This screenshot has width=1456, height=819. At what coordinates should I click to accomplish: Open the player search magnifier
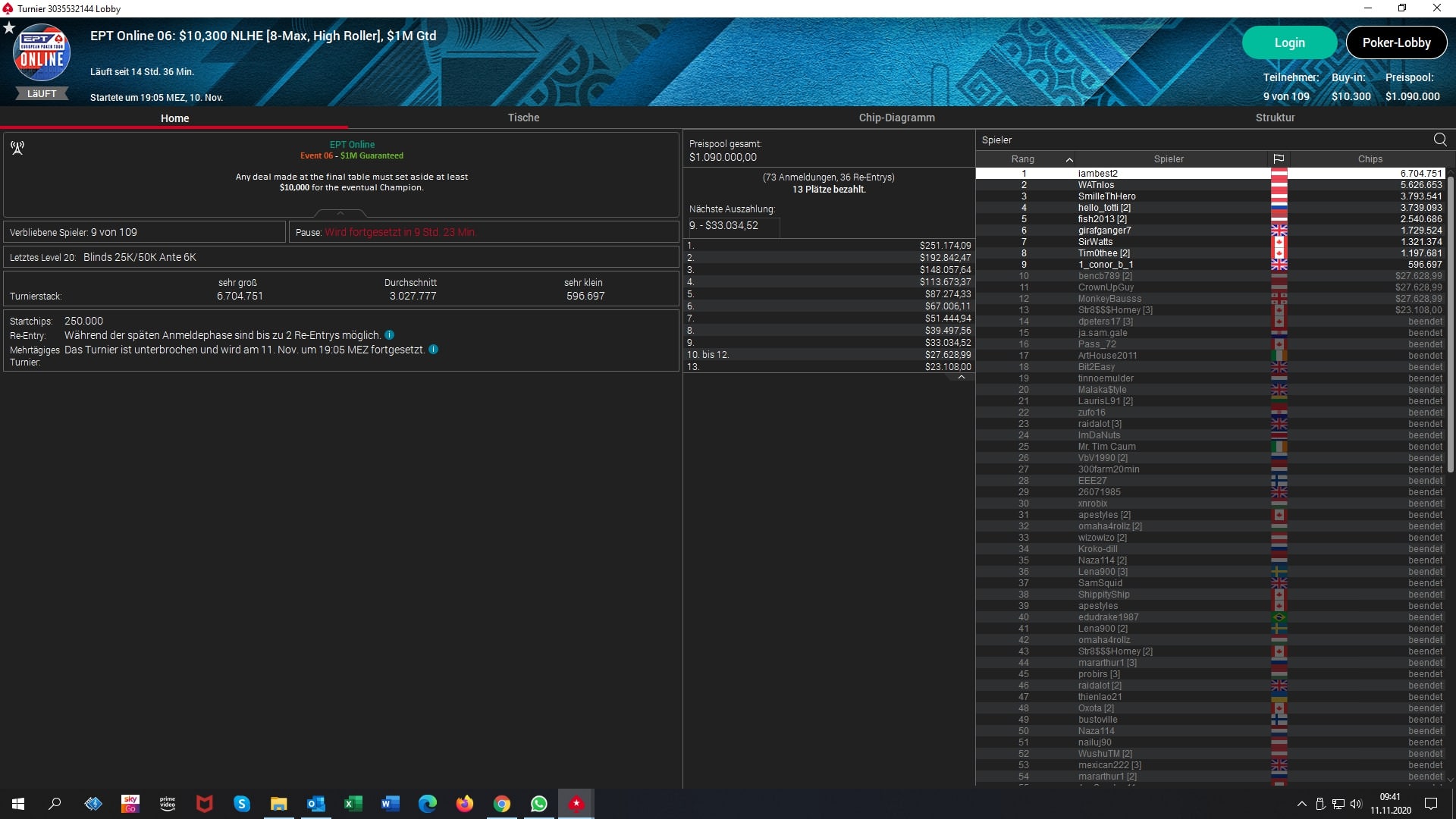(x=1440, y=140)
